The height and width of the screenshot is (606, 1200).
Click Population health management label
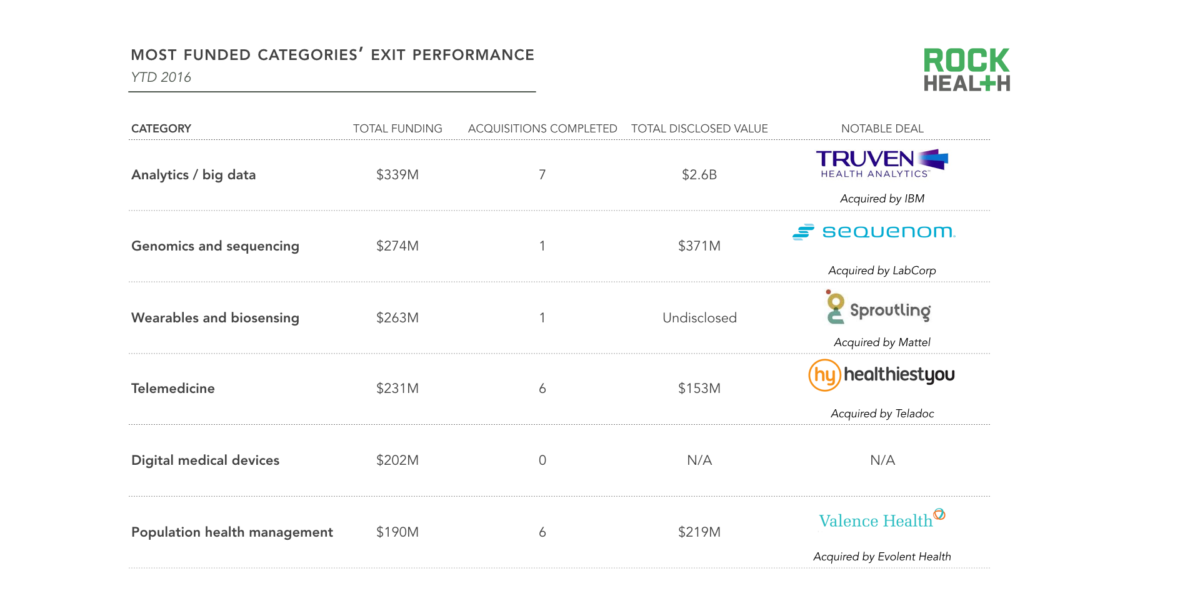pos(232,532)
